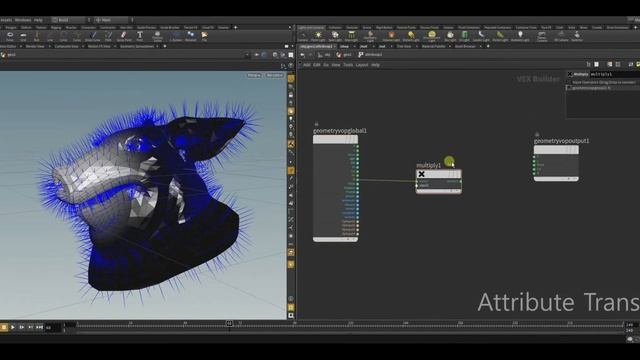Select the Font shelf tool
The image size is (640, 360).
point(140,37)
